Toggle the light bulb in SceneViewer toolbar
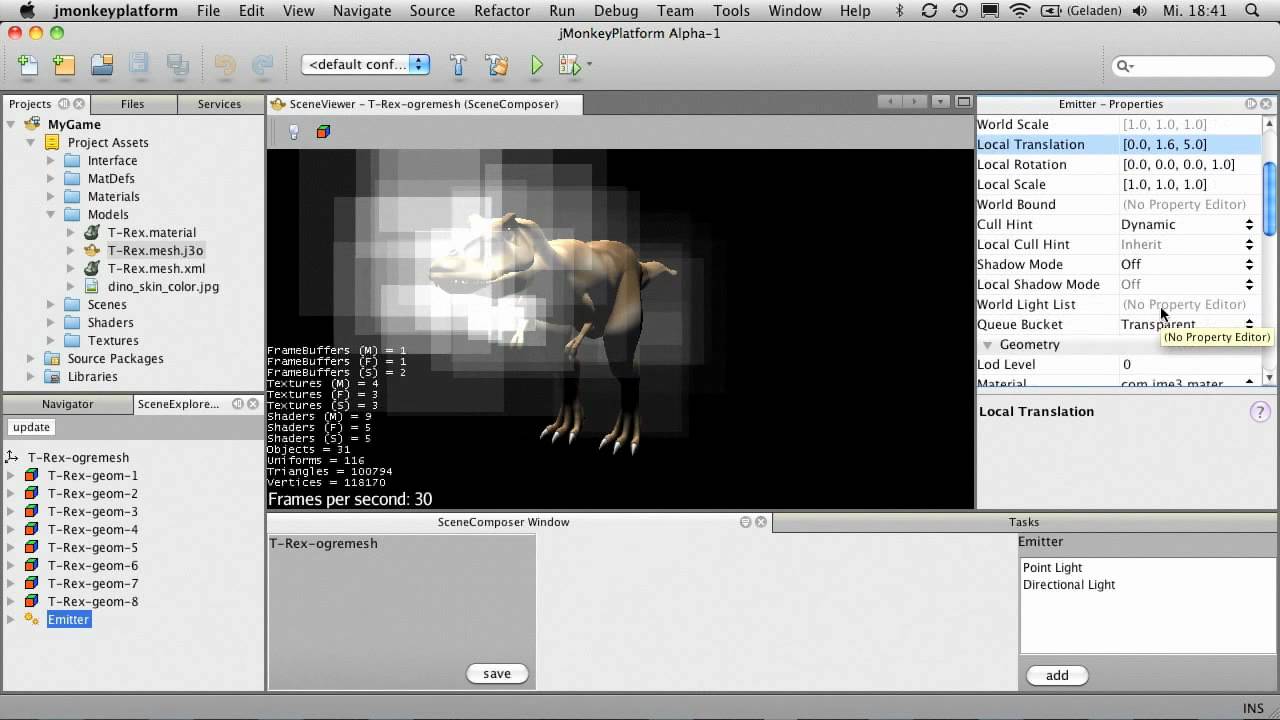Viewport: 1280px width, 720px height. pyautogui.click(x=293, y=131)
